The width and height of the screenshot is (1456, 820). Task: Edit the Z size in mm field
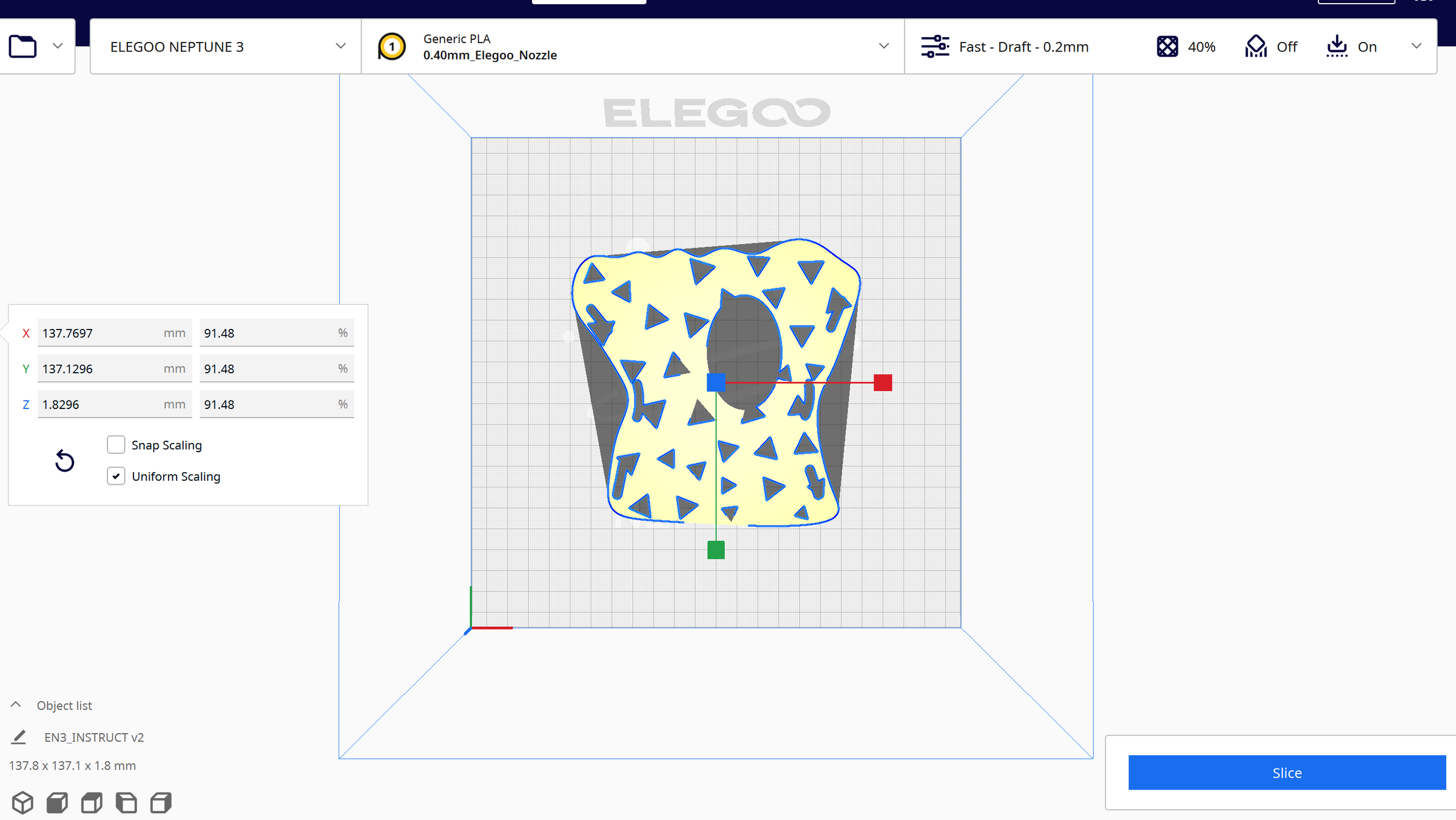click(x=115, y=404)
